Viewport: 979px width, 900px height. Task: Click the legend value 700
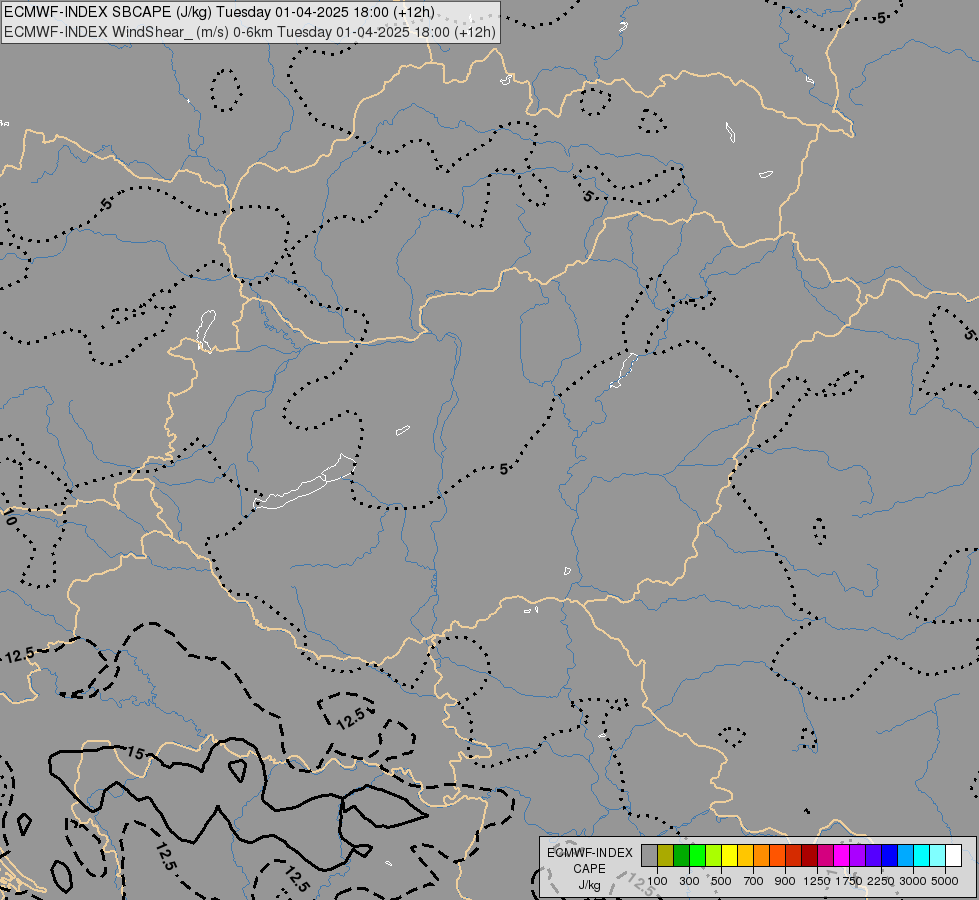click(754, 881)
